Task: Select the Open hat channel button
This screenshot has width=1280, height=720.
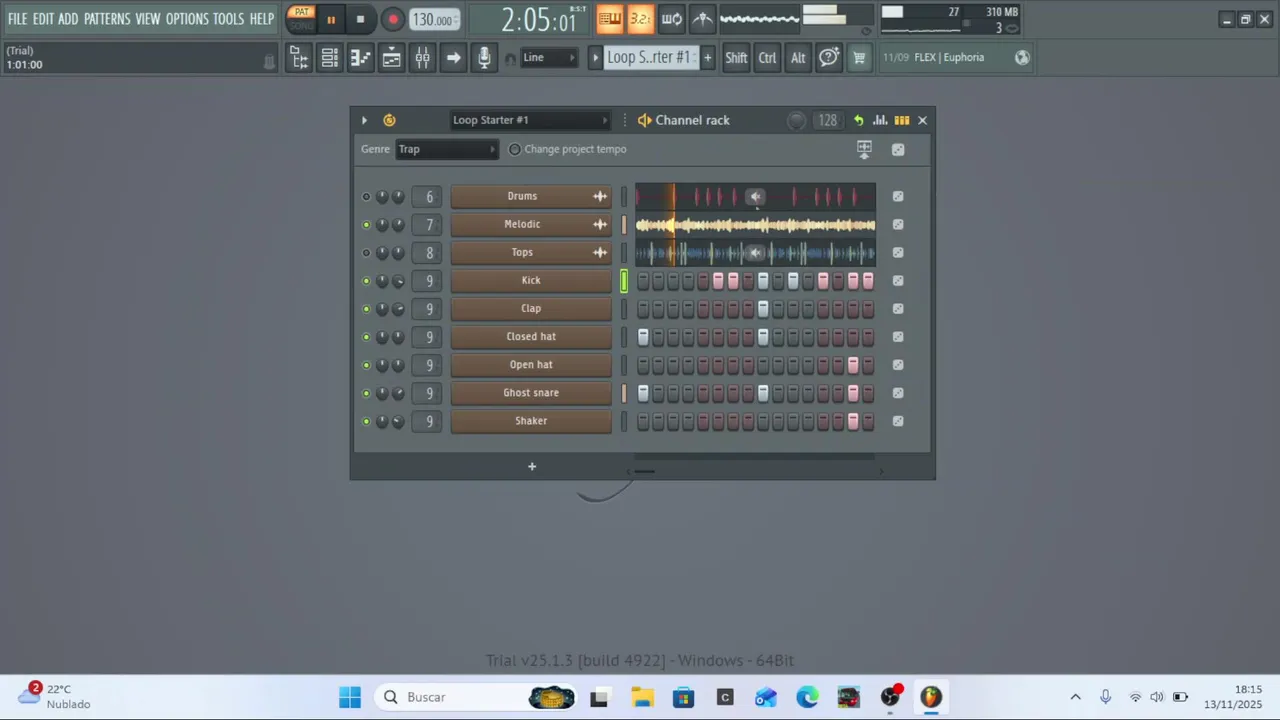Action: click(x=531, y=365)
